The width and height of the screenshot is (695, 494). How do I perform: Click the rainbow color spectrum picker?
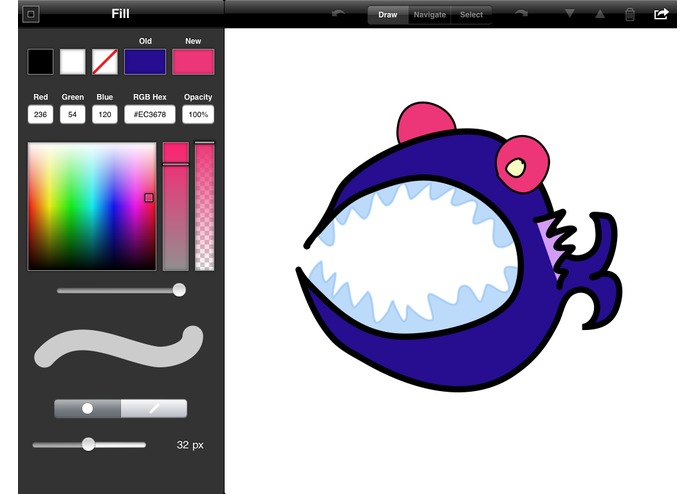click(x=92, y=206)
